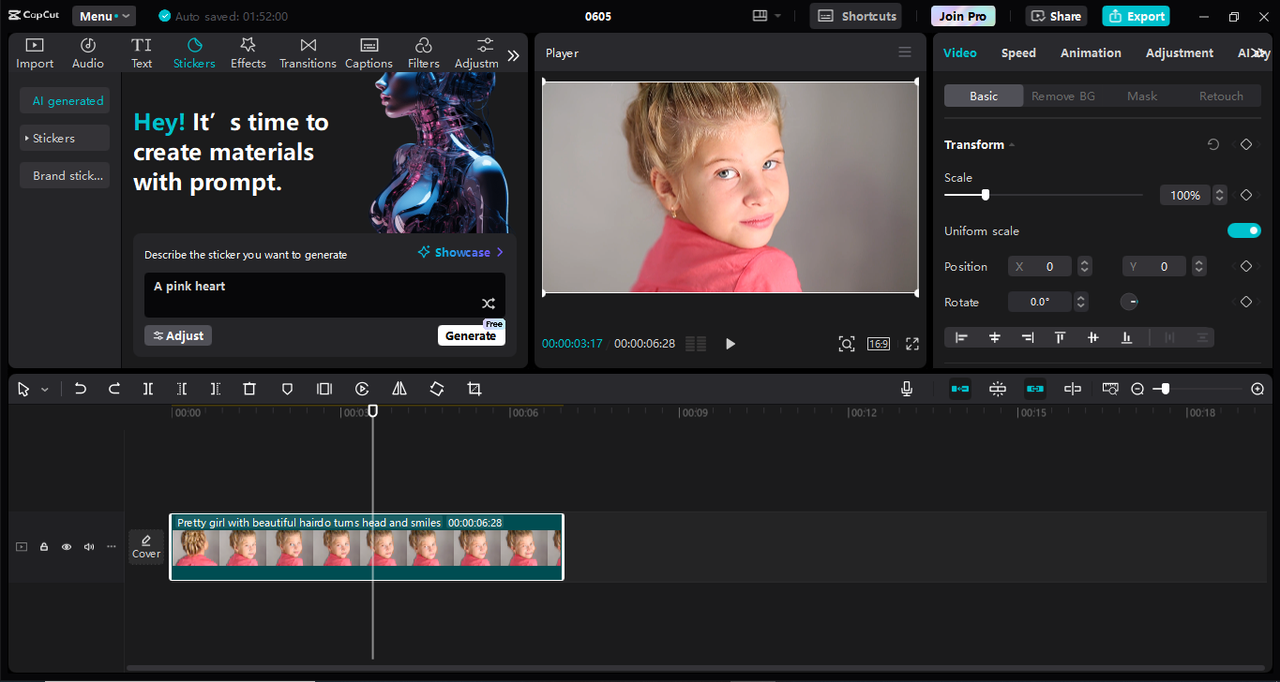
Task: Open the Transitions tab
Action: click(x=308, y=53)
